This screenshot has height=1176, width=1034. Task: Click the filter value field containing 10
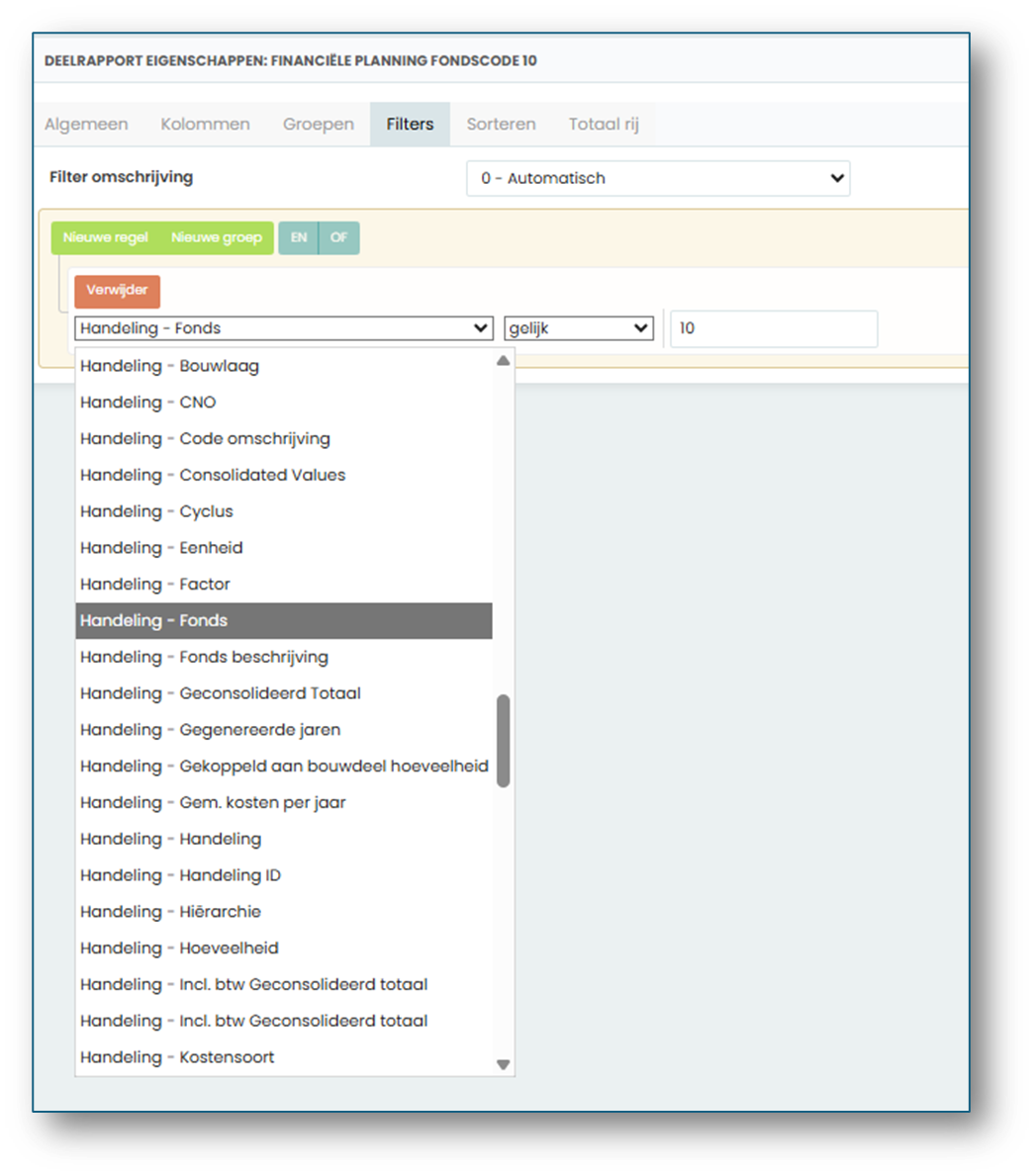pos(774,328)
